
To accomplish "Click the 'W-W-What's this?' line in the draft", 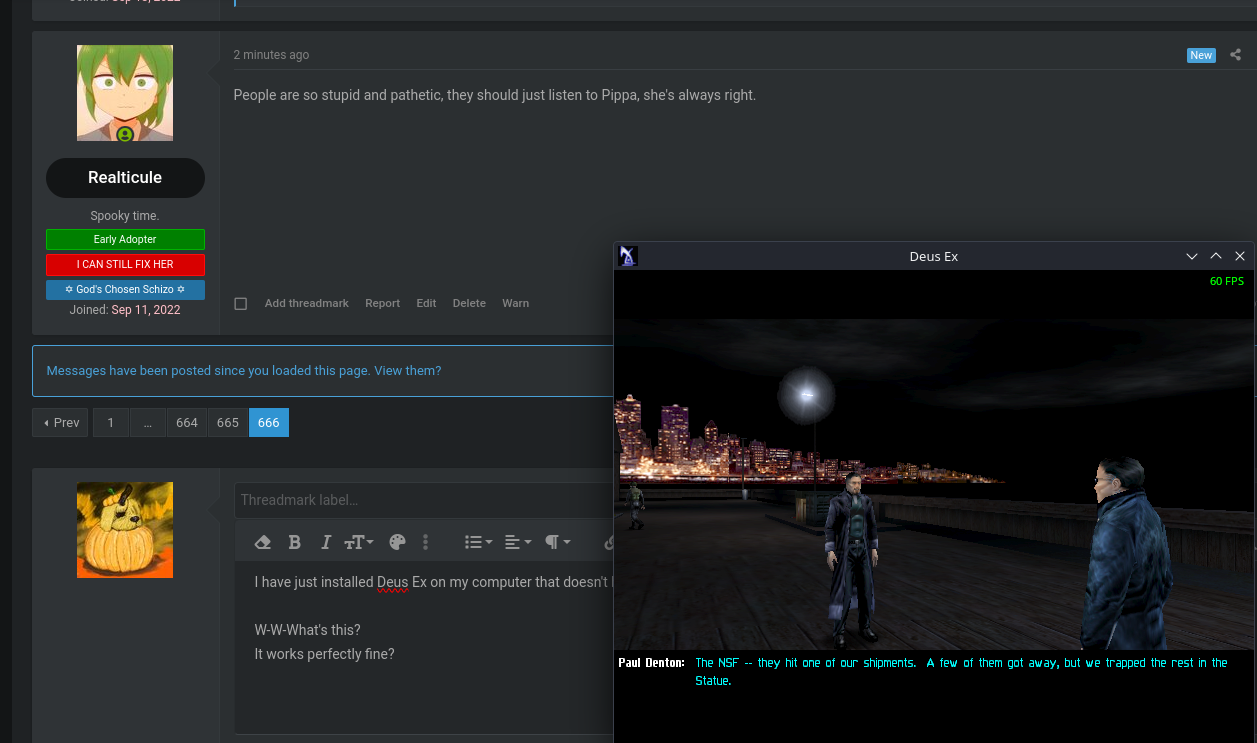I will (x=308, y=630).
